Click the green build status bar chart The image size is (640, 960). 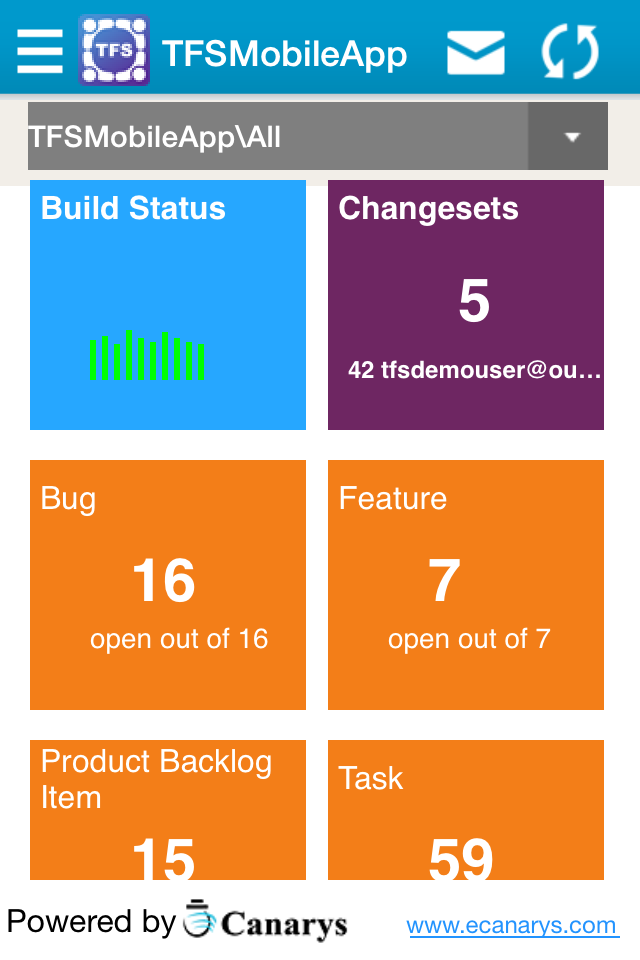(x=147, y=357)
